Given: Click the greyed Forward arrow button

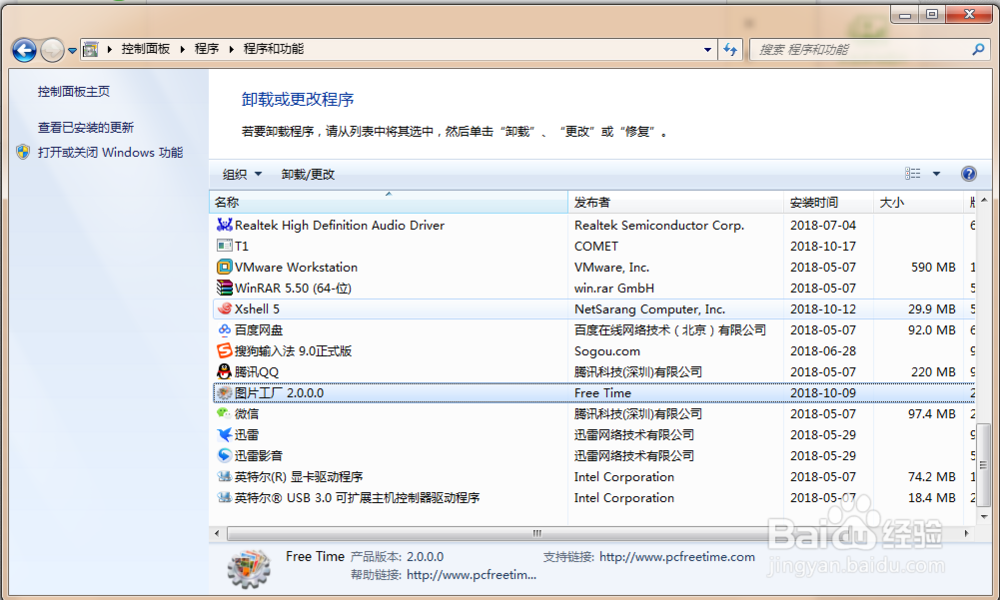Looking at the screenshot, I should click(x=52, y=50).
